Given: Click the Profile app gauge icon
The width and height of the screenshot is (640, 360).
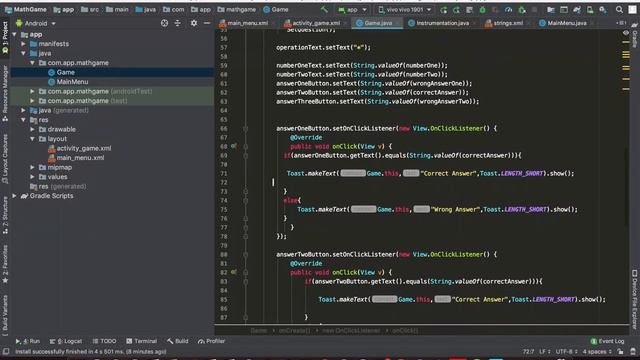Looking at the screenshot, I should pyautogui.click(x=509, y=9).
